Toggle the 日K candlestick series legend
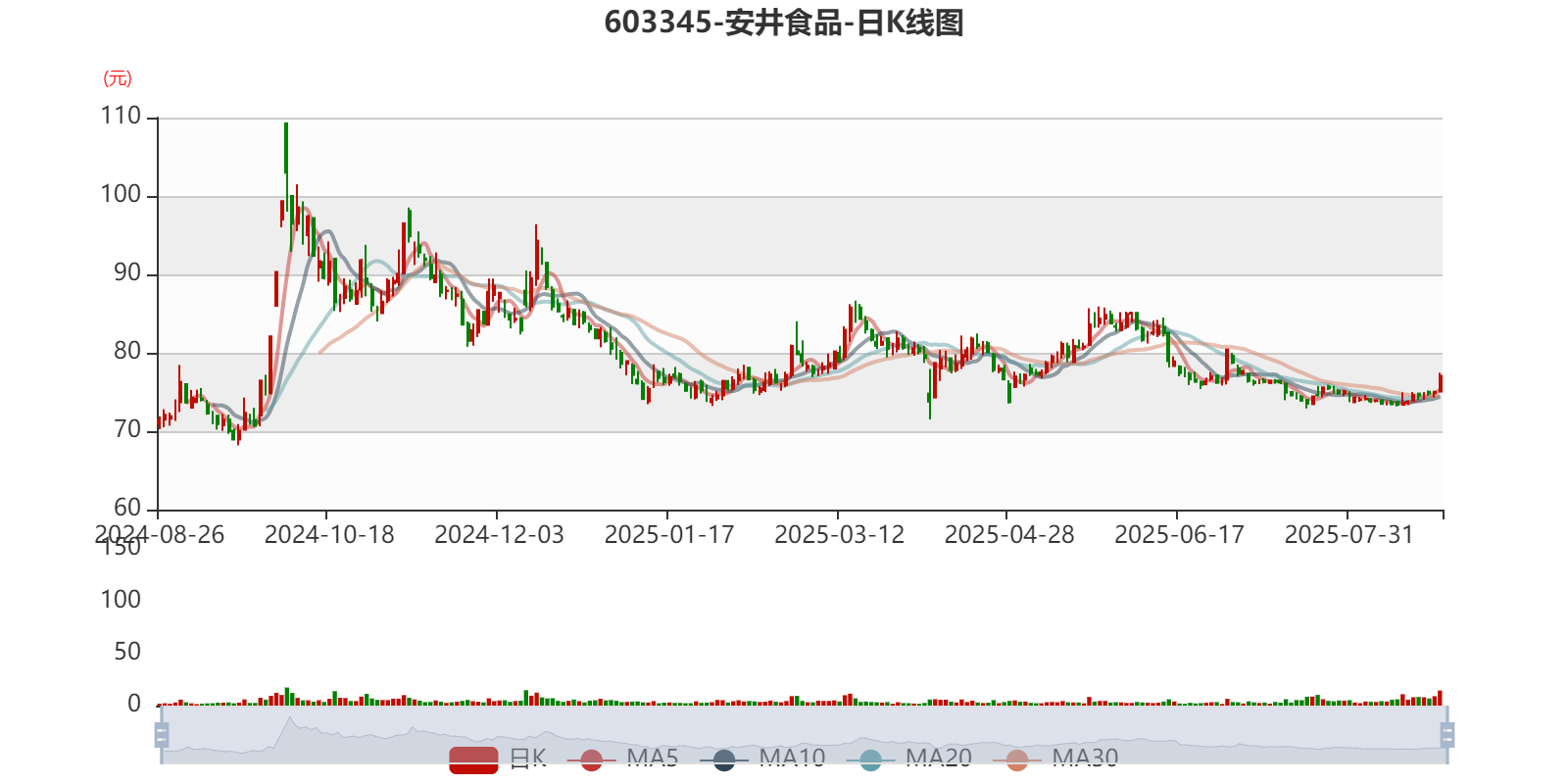 pos(498,759)
